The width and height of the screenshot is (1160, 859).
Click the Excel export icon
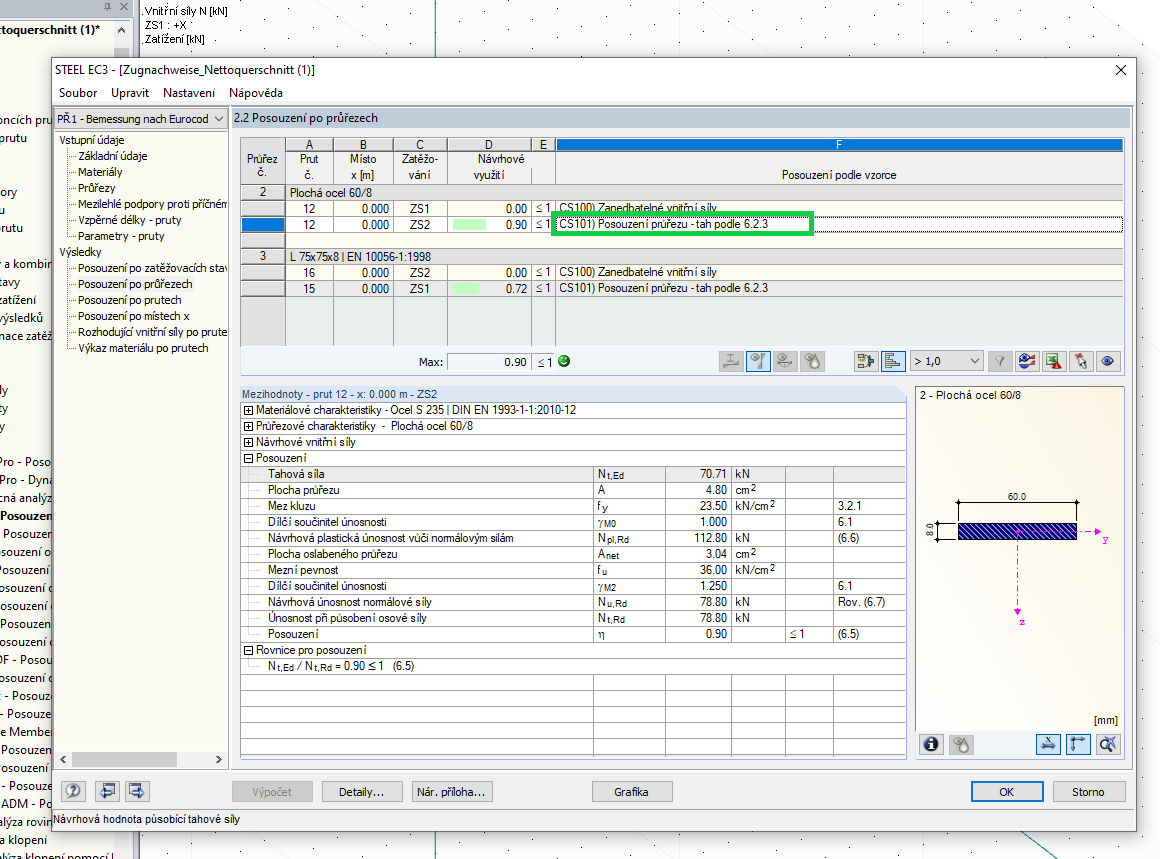coord(1053,362)
